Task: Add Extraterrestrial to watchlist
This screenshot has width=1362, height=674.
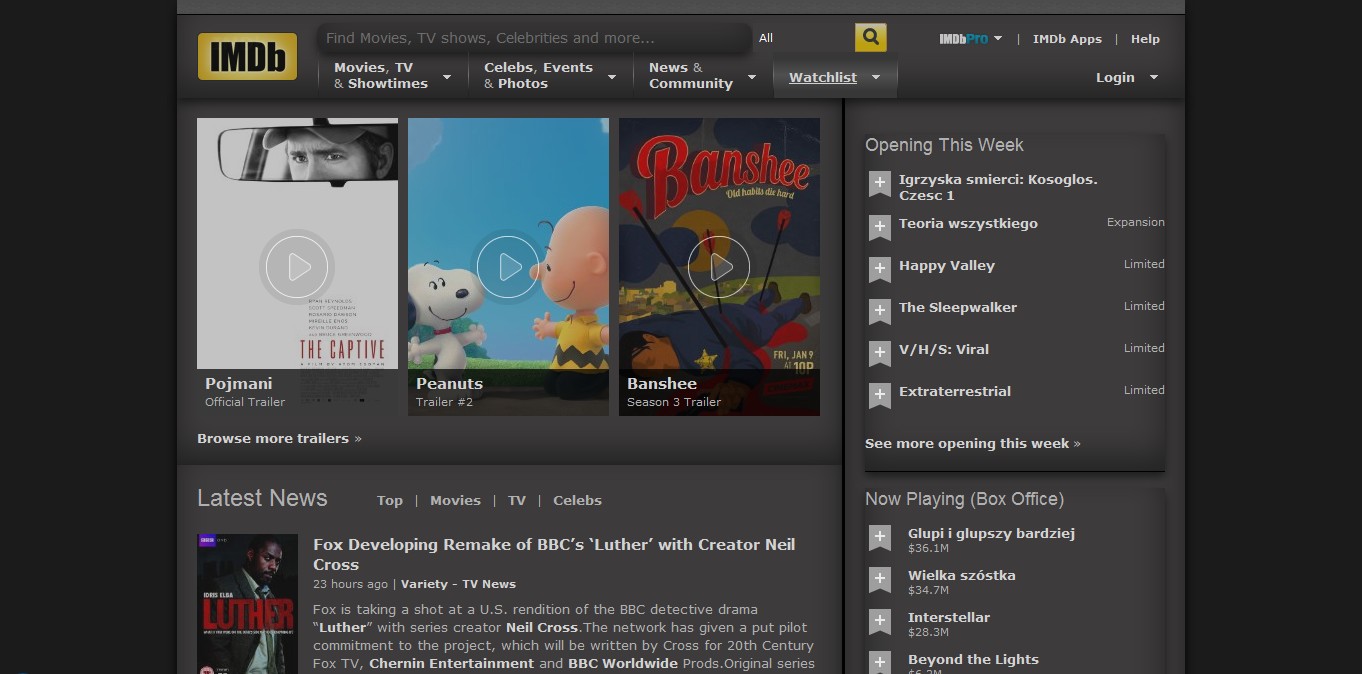Action: pyautogui.click(x=880, y=395)
